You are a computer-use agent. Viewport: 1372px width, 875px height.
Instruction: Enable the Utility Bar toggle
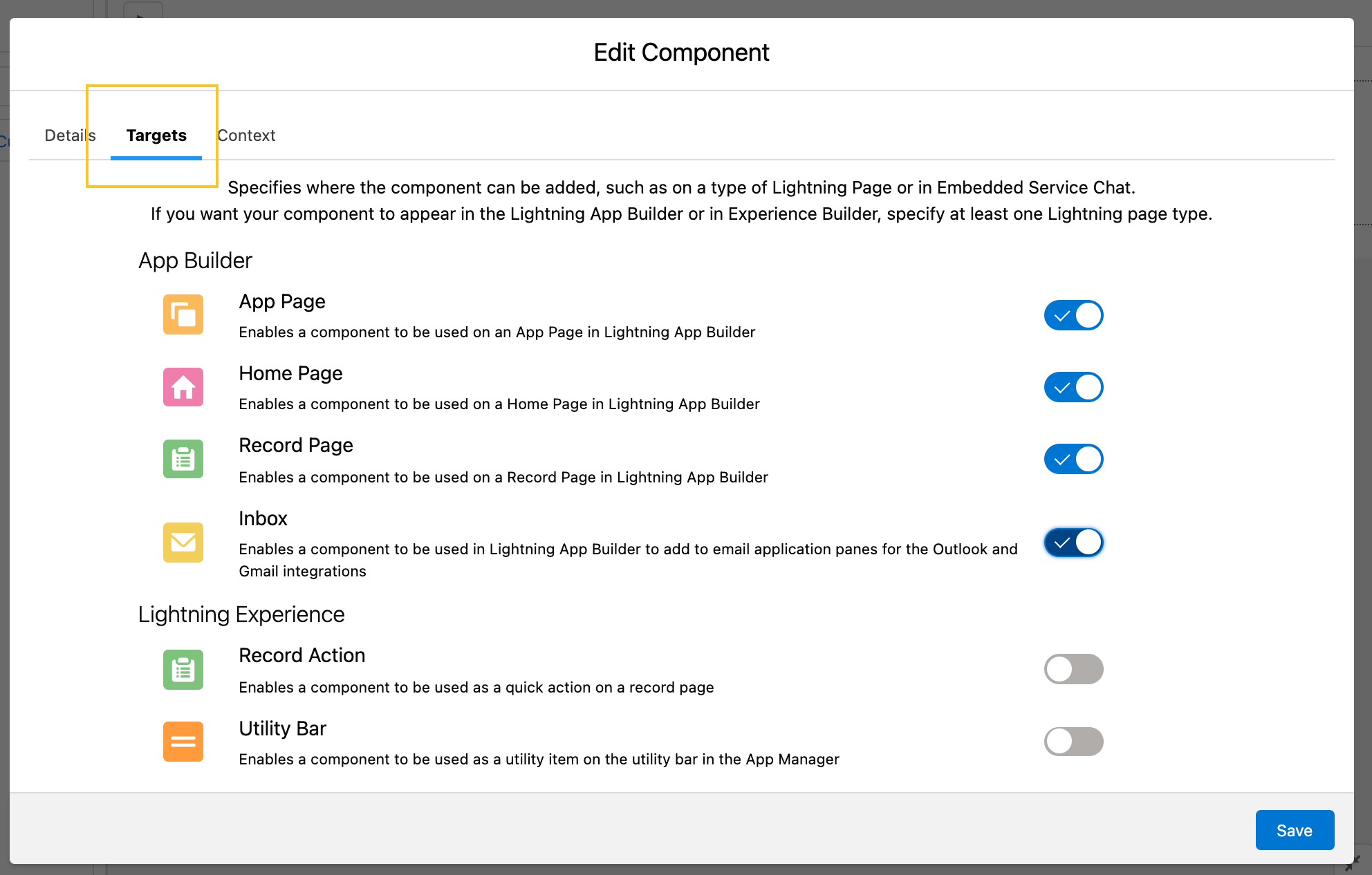pyautogui.click(x=1073, y=741)
